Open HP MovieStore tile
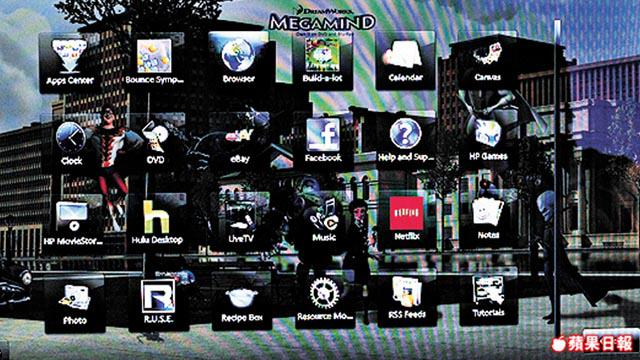The width and height of the screenshot is (640, 360). (x=73, y=224)
